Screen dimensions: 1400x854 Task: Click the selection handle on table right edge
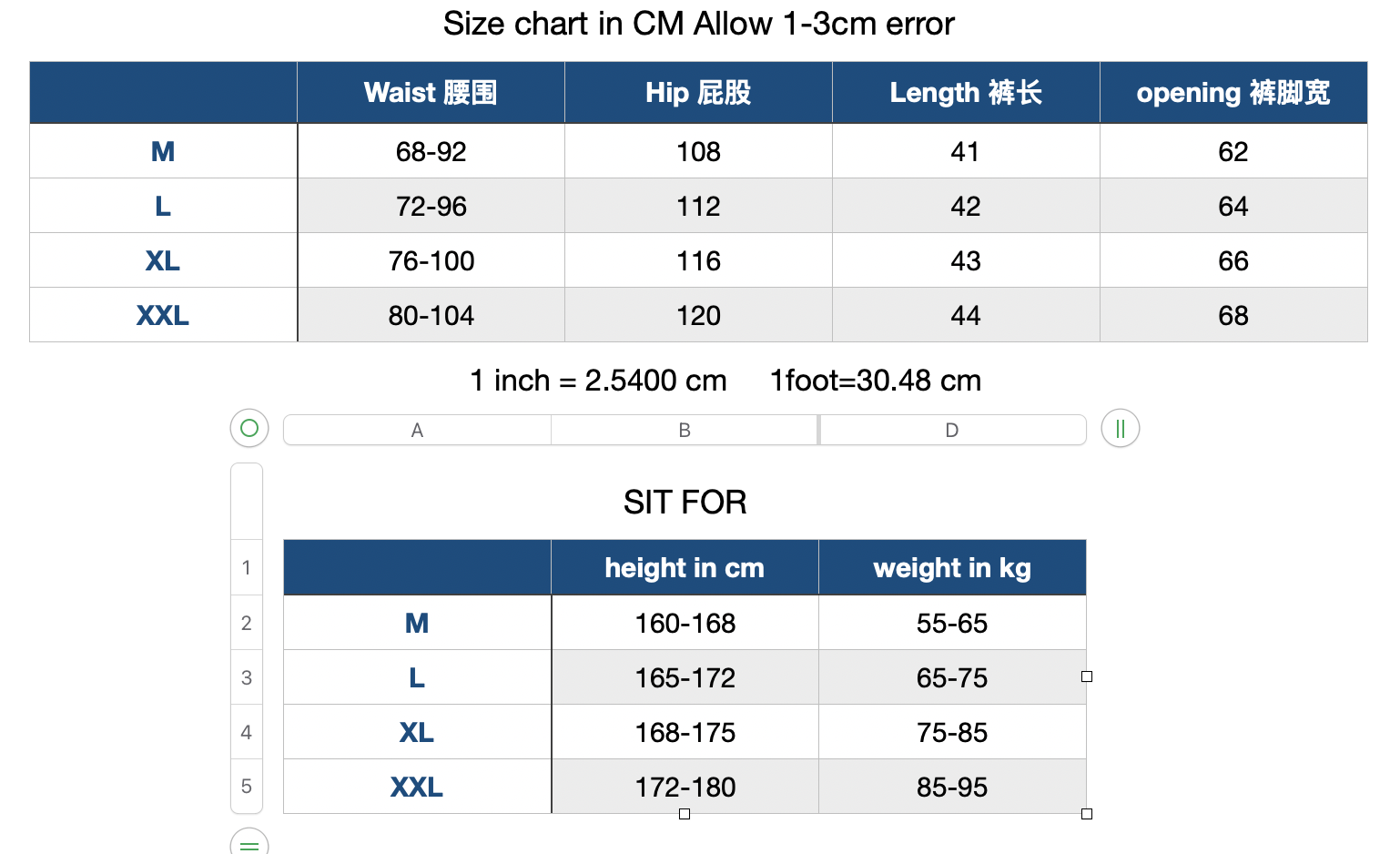[x=1087, y=676]
